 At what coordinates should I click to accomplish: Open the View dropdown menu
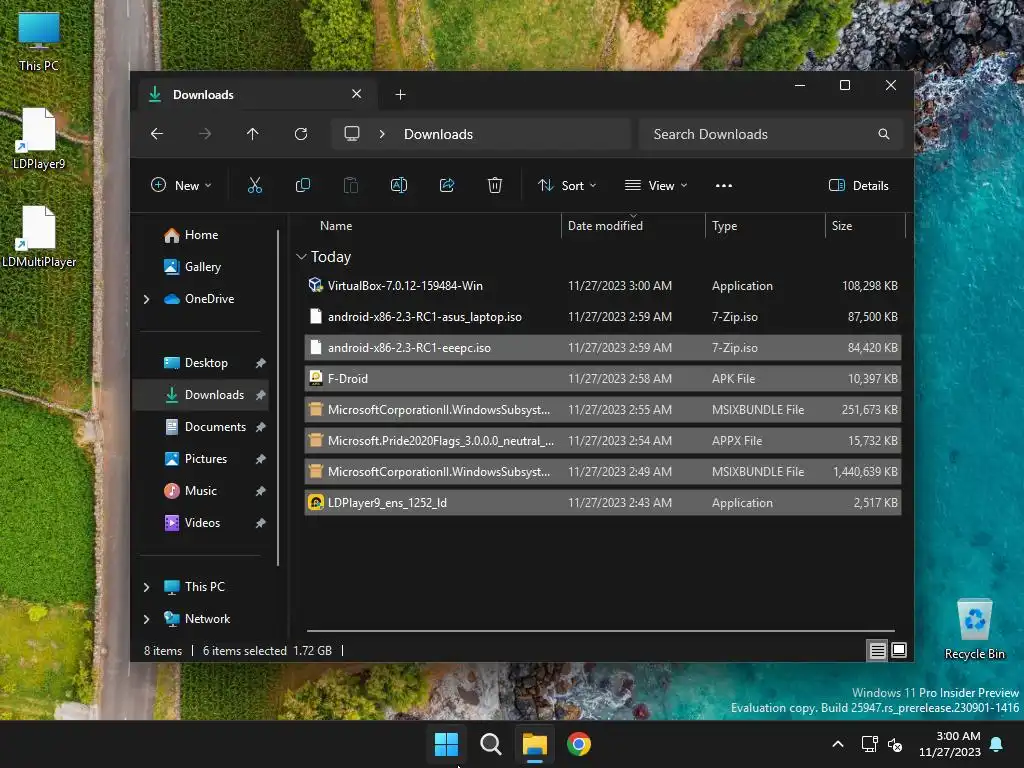click(x=656, y=185)
